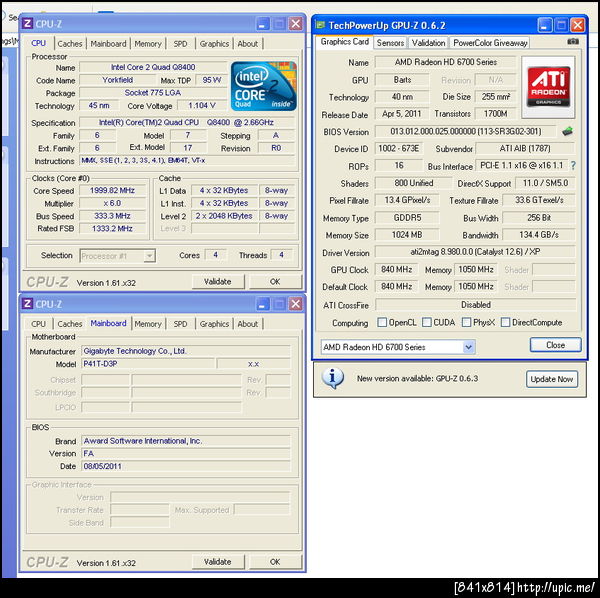Open SPD tab in top CPU-Z window
This screenshot has width=600, height=598.
point(180,44)
